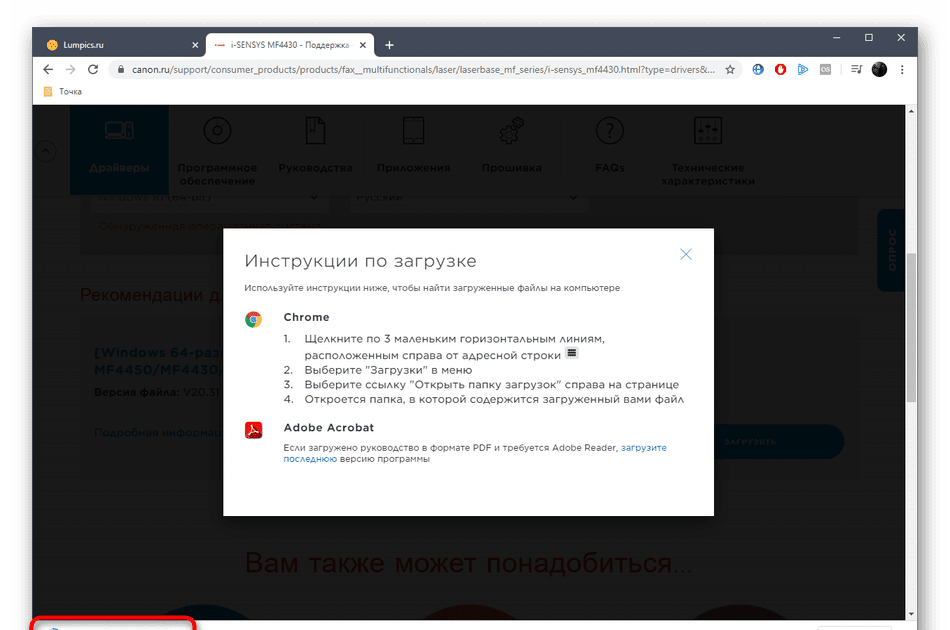Click the scrollbar down arrow
This screenshot has height=630, width=950.
pyautogui.click(x=911, y=613)
